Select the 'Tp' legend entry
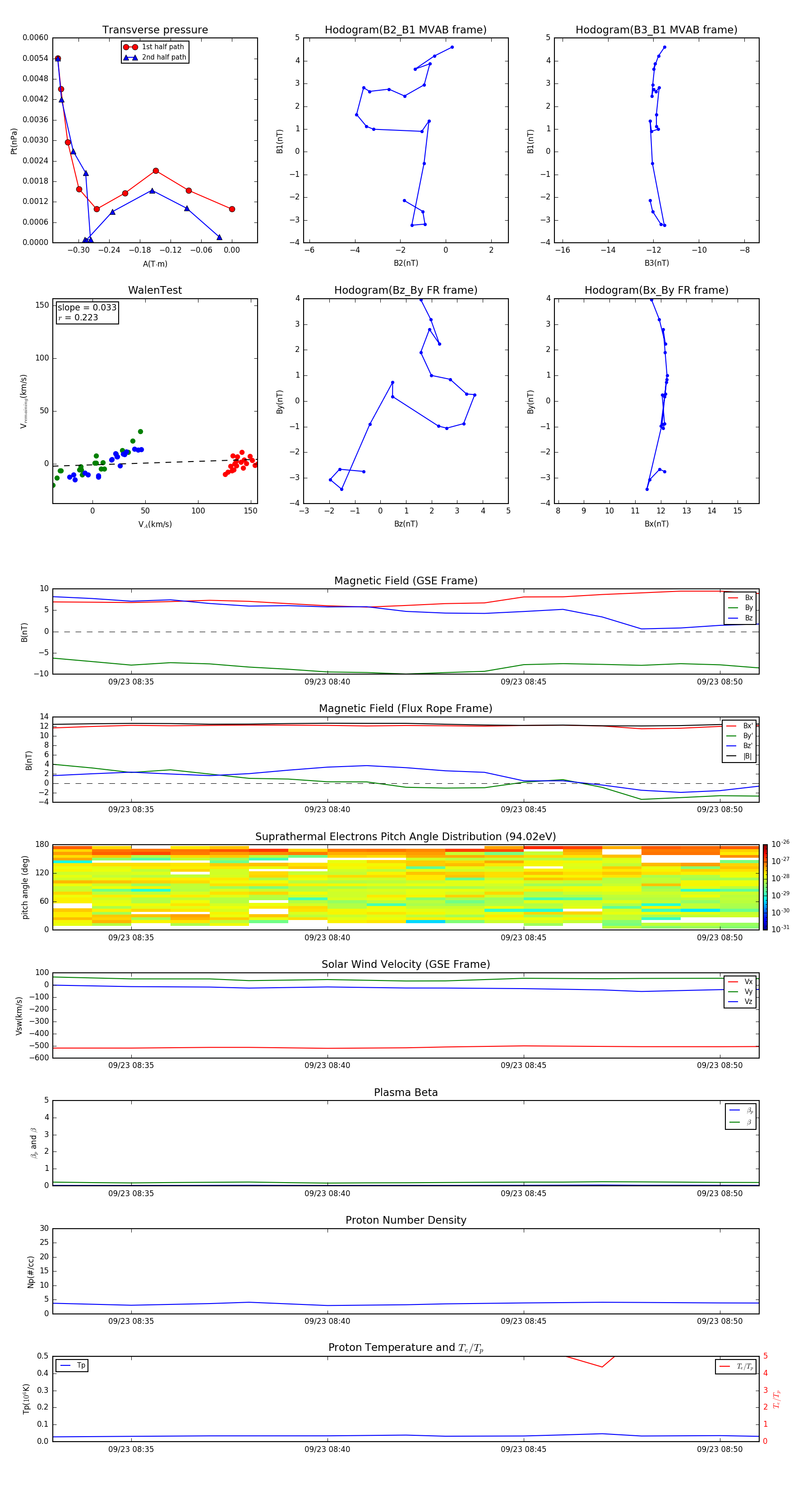 72,1365
